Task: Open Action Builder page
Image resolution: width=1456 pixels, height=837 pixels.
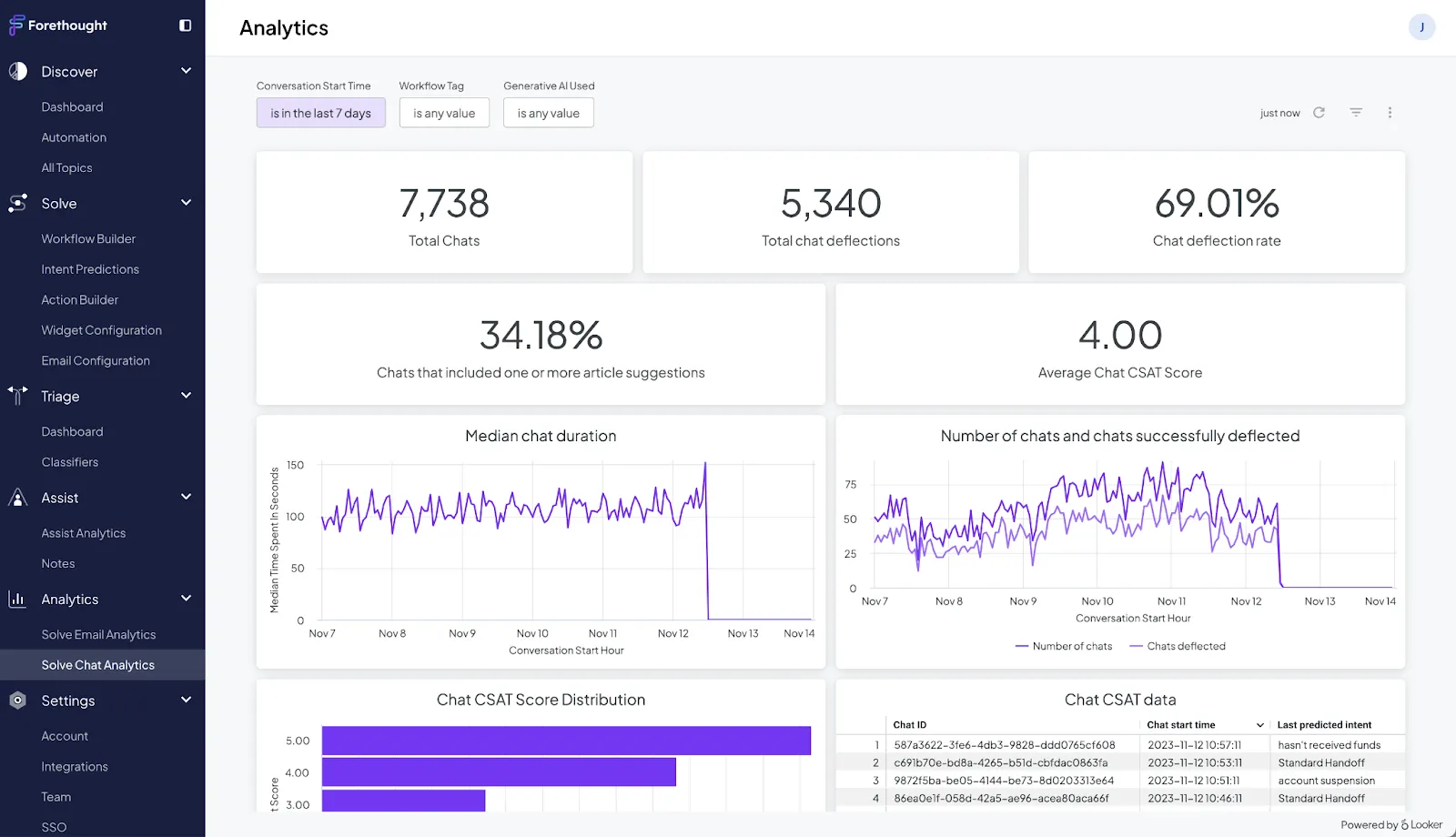Action: 80,299
